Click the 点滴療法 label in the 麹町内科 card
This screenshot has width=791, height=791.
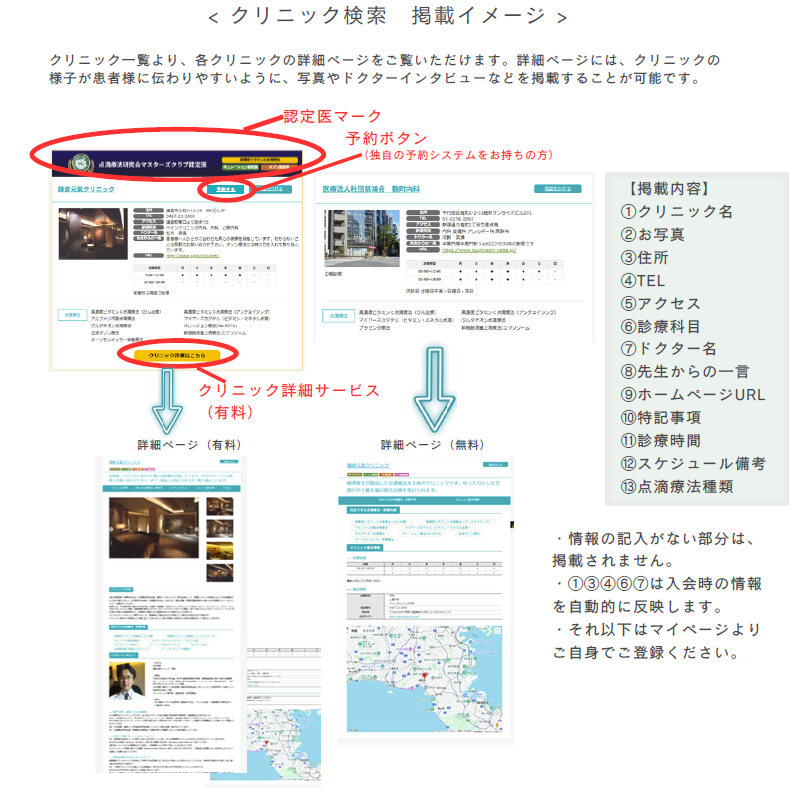click(x=335, y=315)
